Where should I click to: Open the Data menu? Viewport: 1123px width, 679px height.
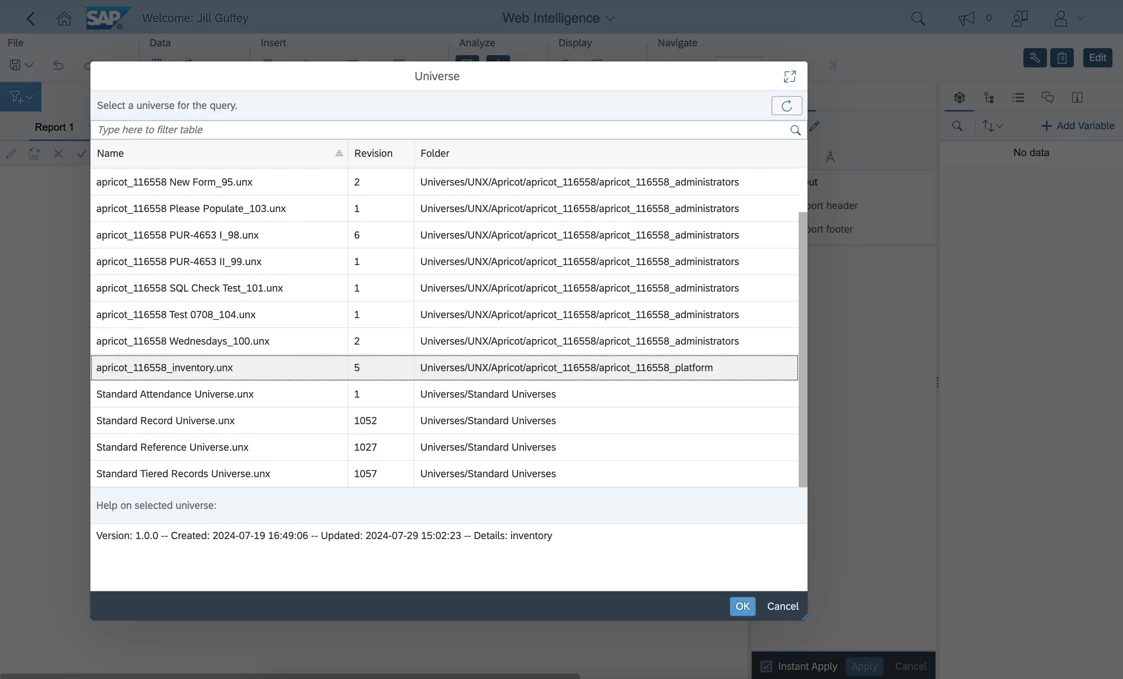coord(160,43)
